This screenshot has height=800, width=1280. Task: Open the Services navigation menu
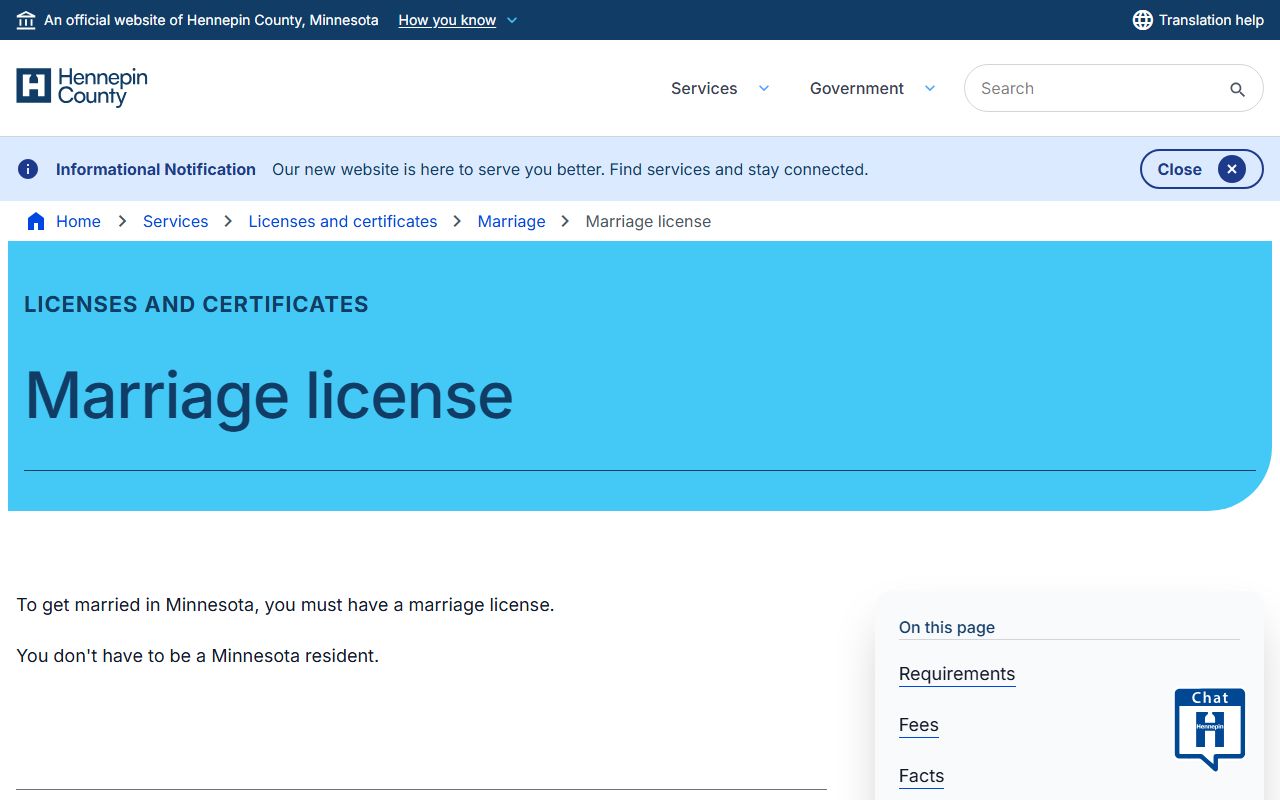(704, 88)
